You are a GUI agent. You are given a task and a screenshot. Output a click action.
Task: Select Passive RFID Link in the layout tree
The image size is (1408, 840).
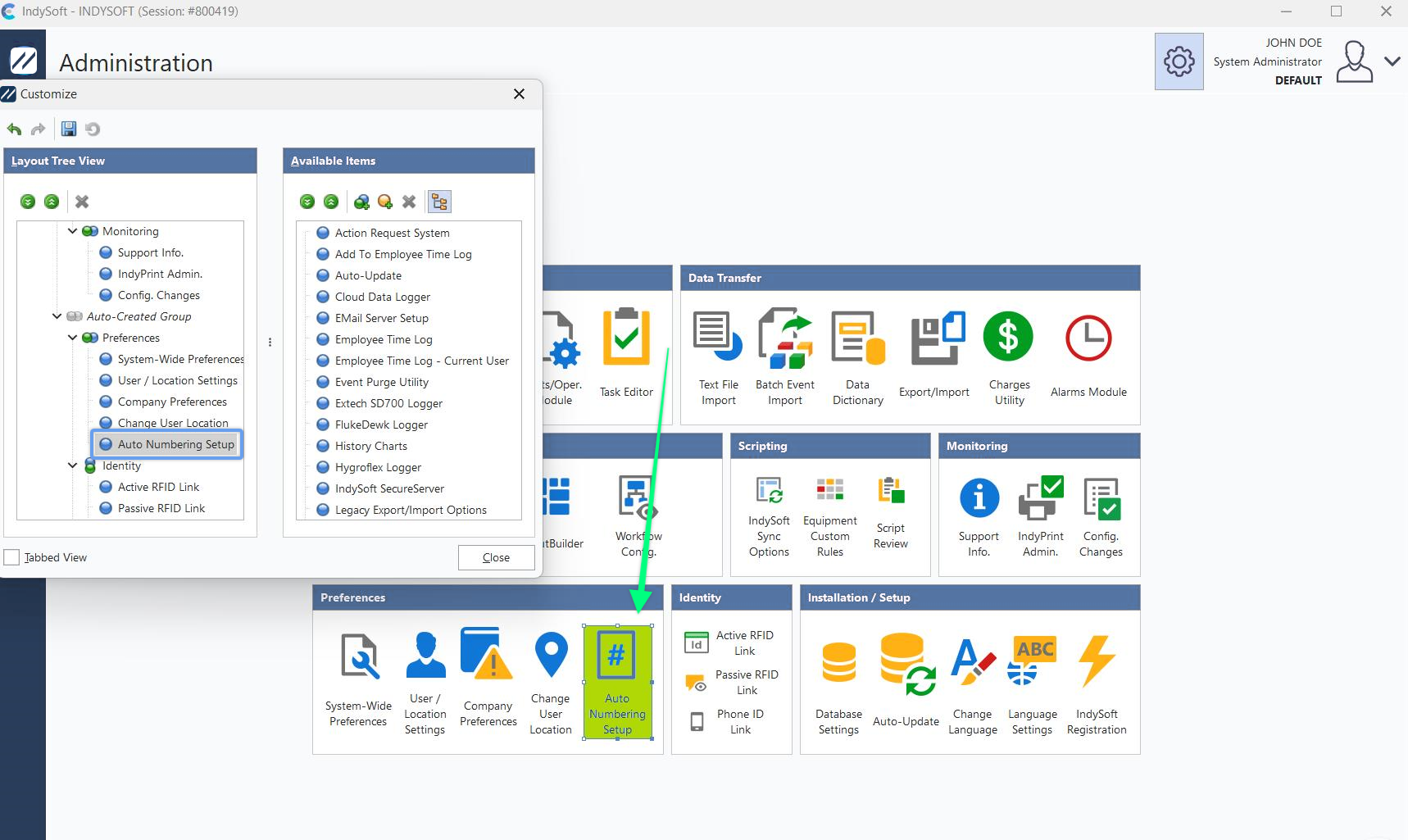click(x=152, y=508)
